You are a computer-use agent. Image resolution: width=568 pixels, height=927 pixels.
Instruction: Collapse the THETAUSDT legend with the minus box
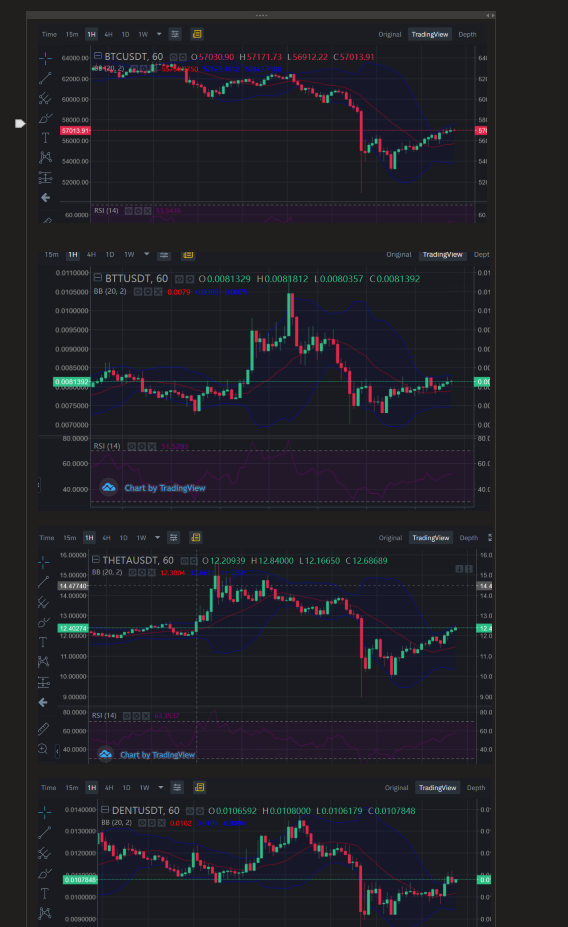(x=96, y=559)
